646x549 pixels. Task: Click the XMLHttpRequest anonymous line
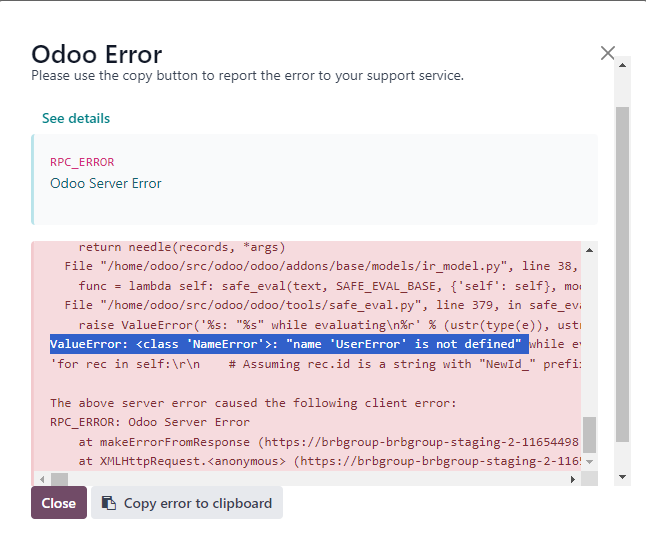[x=330, y=461]
